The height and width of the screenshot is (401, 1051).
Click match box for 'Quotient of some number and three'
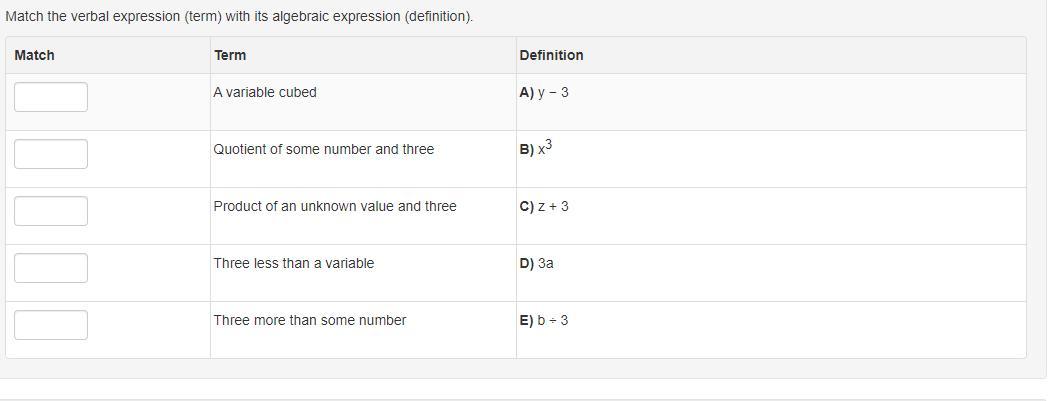[x=51, y=154]
